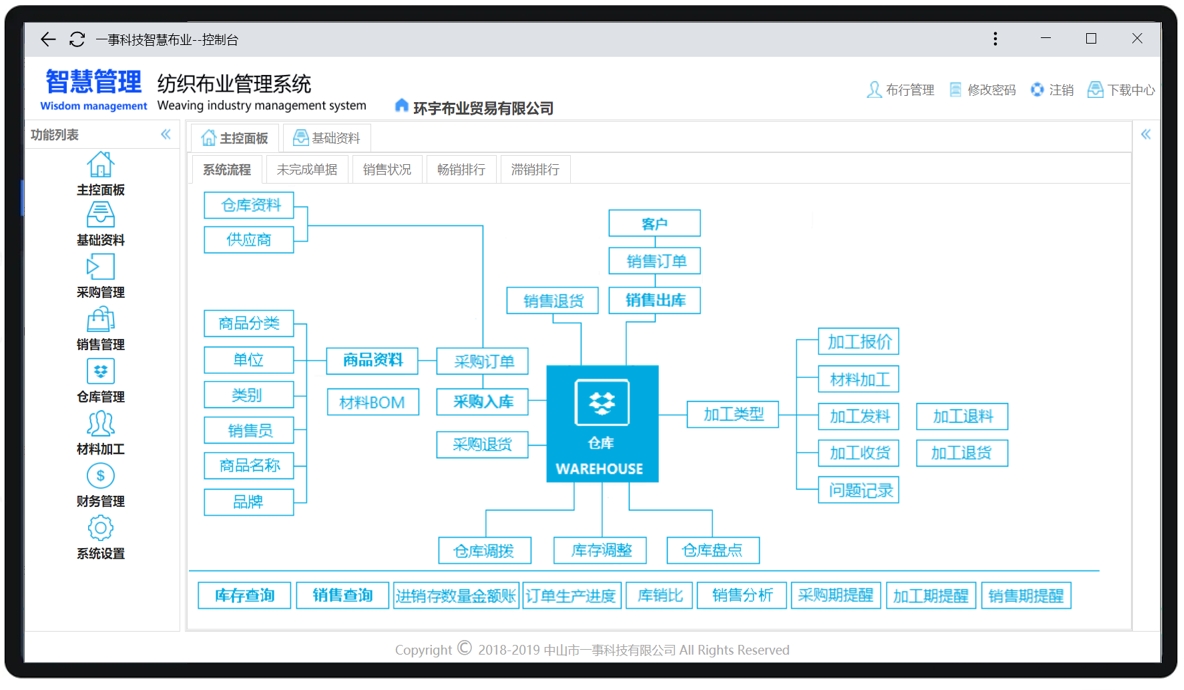Click the 注销 logout link
This screenshot has height=690, width=1184.
1051,90
